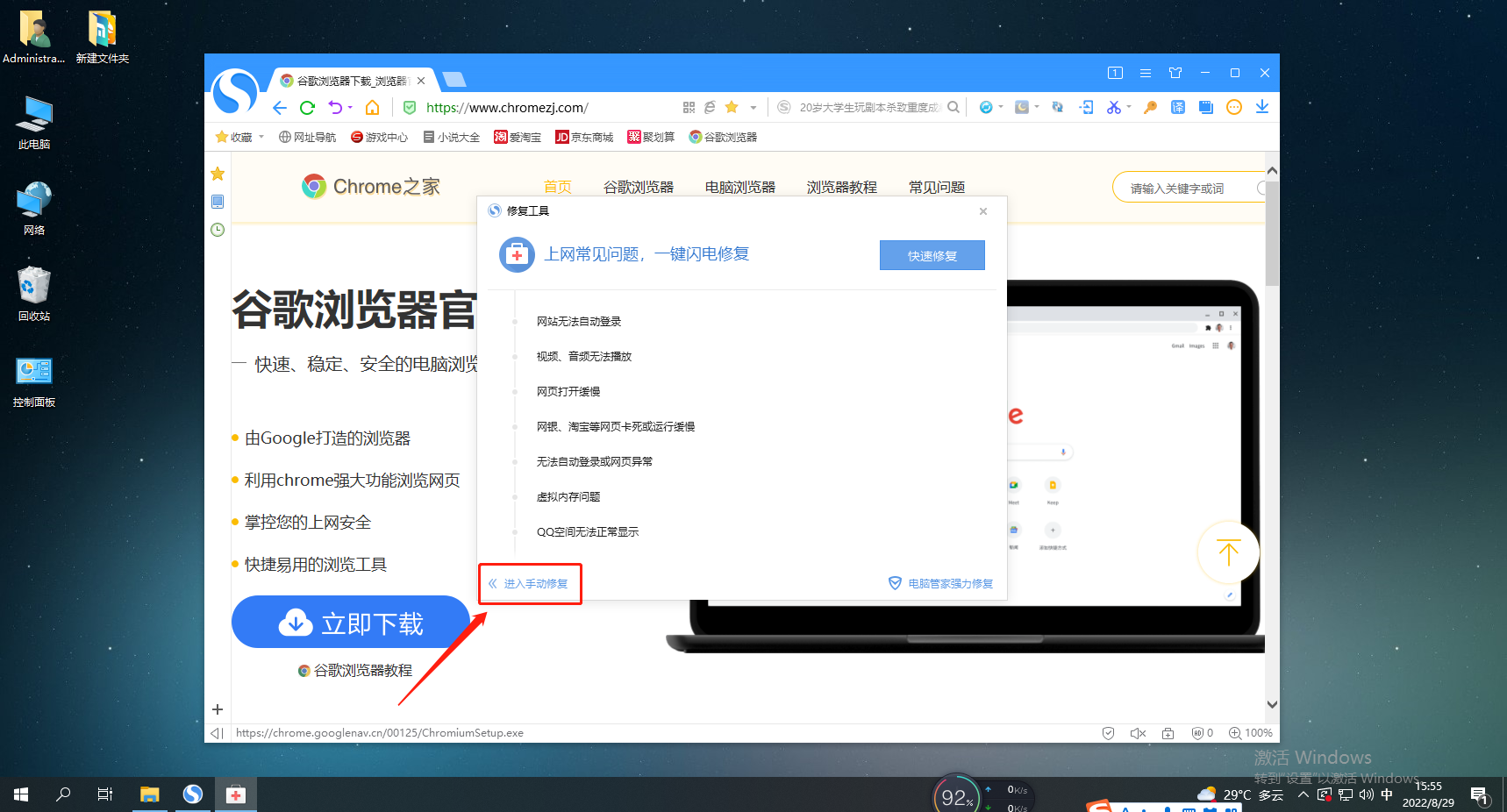Open the 谷歌浏览器教程 link below download
1507x812 pixels.
coord(355,671)
